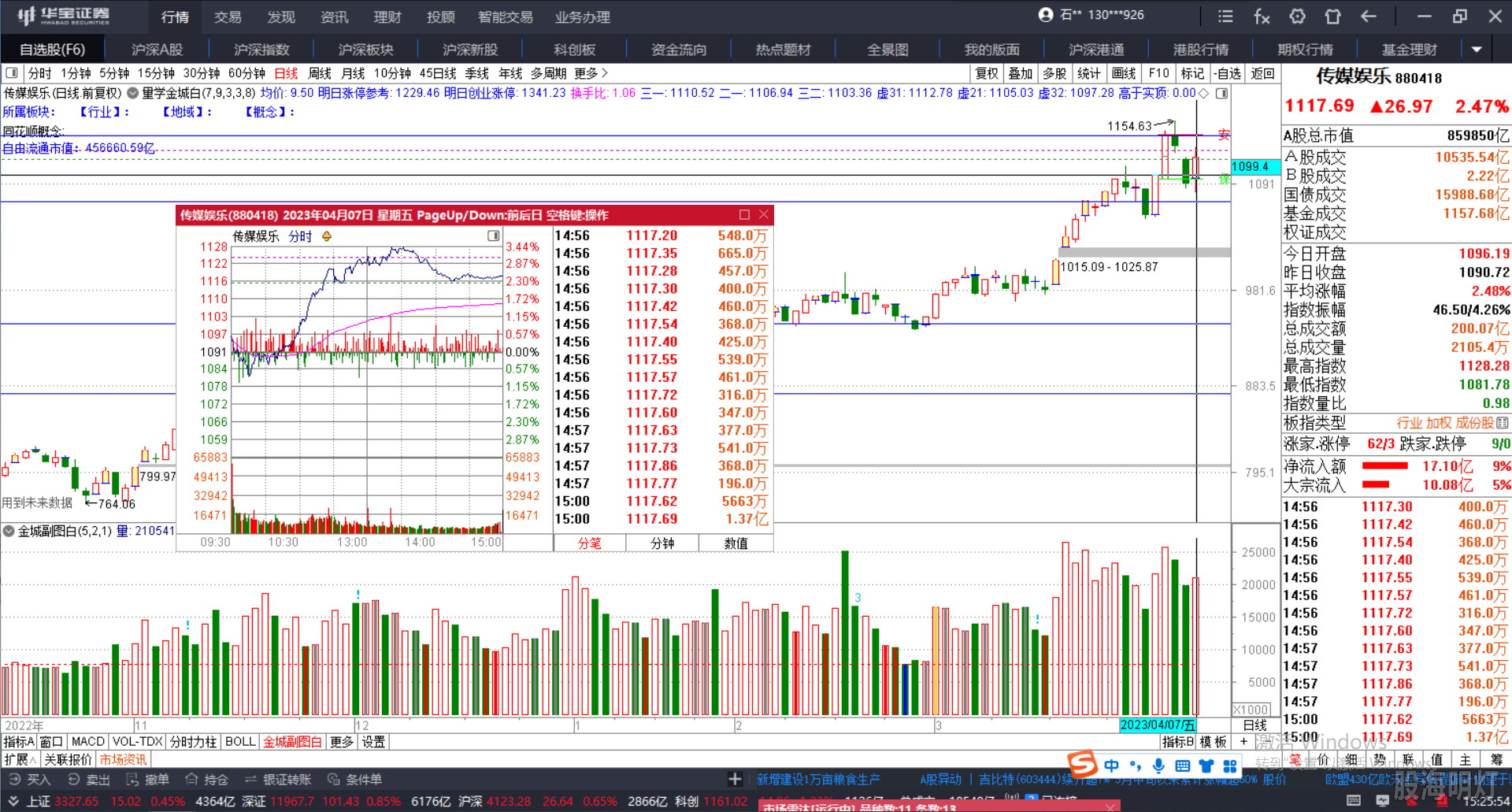The width and height of the screenshot is (1512, 812).
Task: Click the Sogou soft keyboard icon
Action: [x=1182, y=766]
